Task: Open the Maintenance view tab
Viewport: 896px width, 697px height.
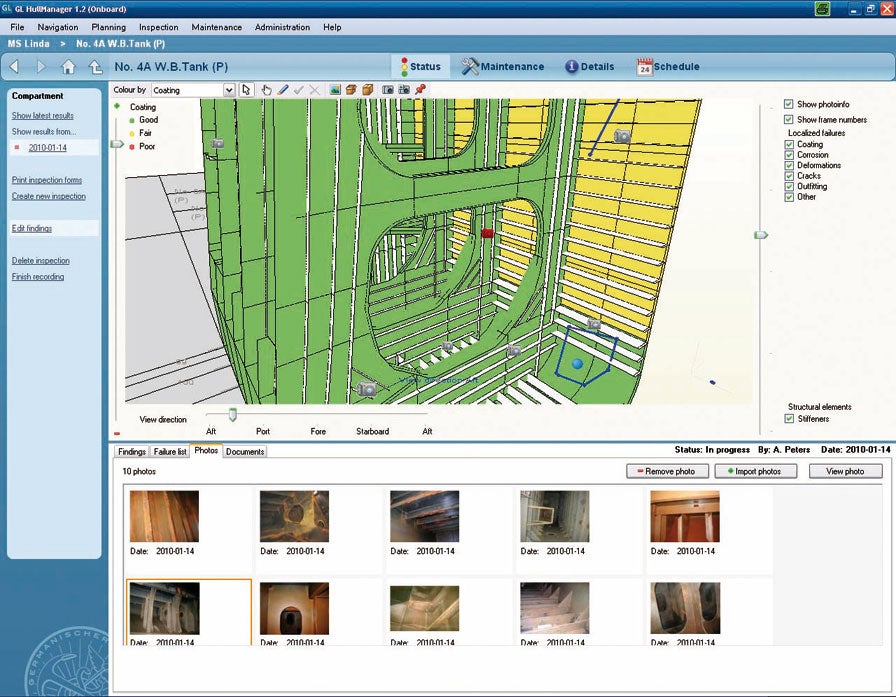Action: [x=503, y=67]
